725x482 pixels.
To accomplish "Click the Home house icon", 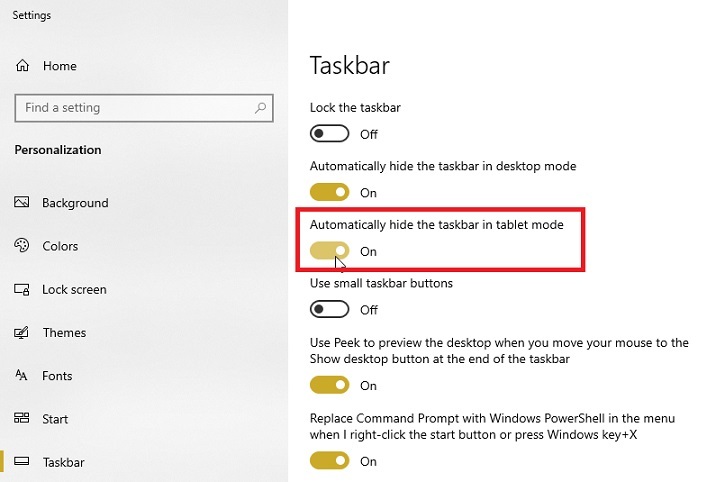I will coord(22,66).
